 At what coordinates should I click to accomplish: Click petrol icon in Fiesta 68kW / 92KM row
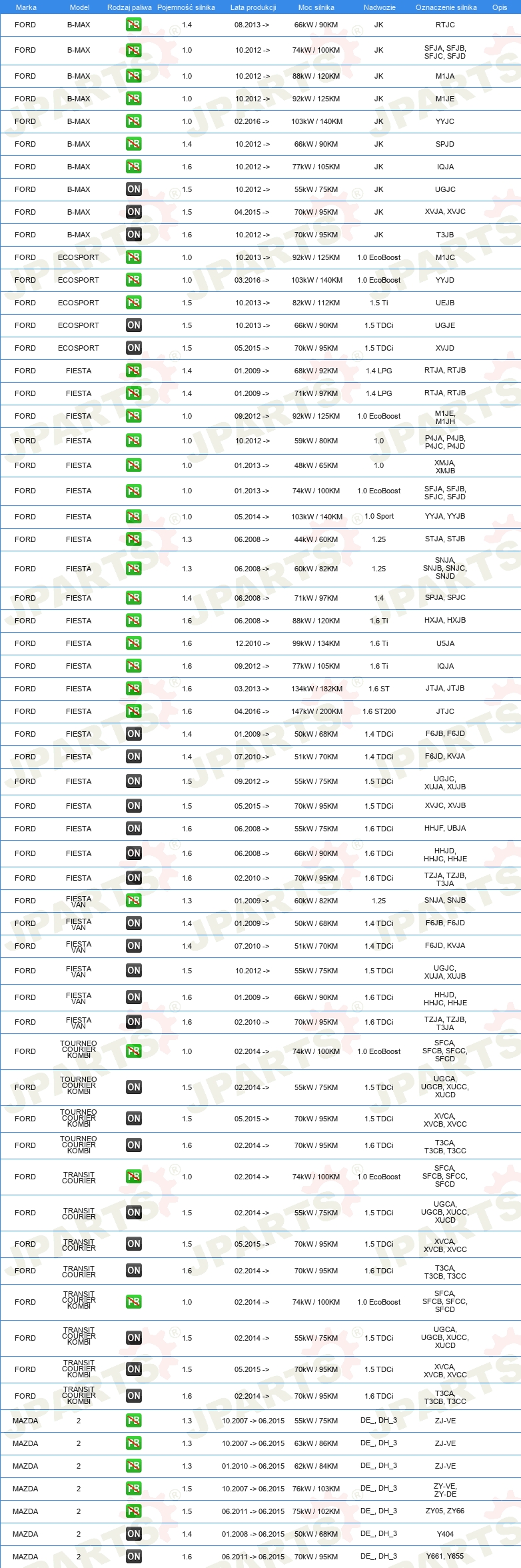pyautogui.click(x=134, y=371)
